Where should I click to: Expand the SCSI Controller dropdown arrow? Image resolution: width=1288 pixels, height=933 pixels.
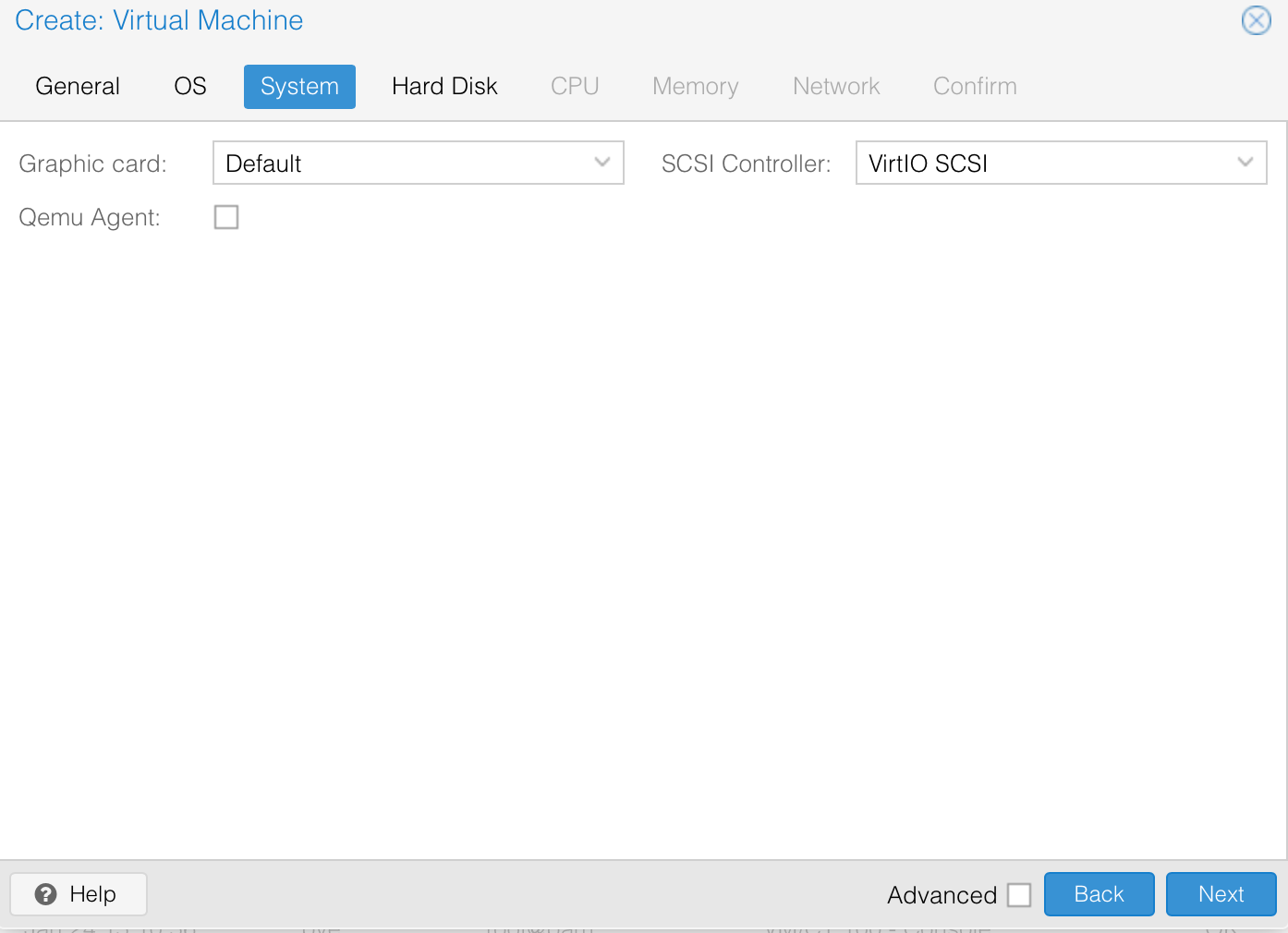point(1245,163)
